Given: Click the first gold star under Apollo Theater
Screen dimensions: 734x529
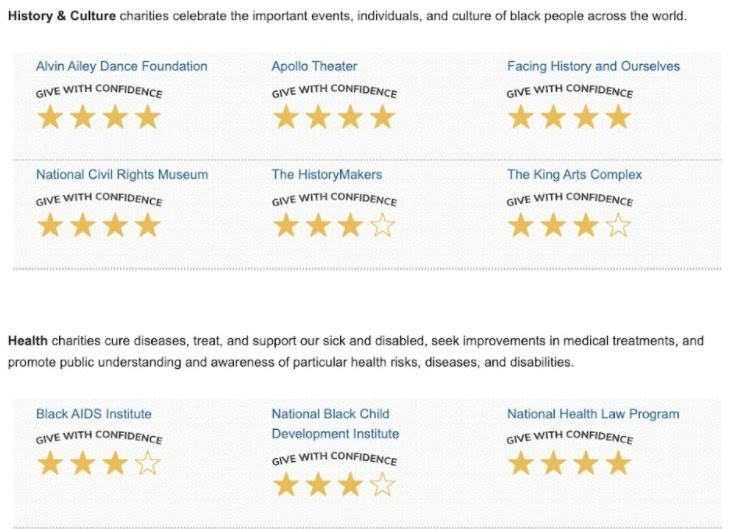Looking at the screenshot, I should pos(286,118).
